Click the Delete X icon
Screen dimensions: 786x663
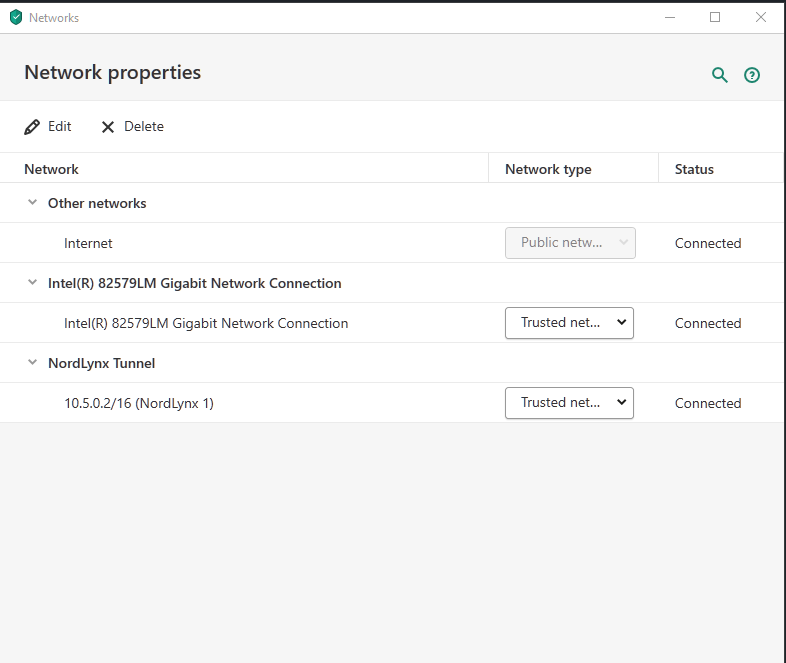pos(108,127)
